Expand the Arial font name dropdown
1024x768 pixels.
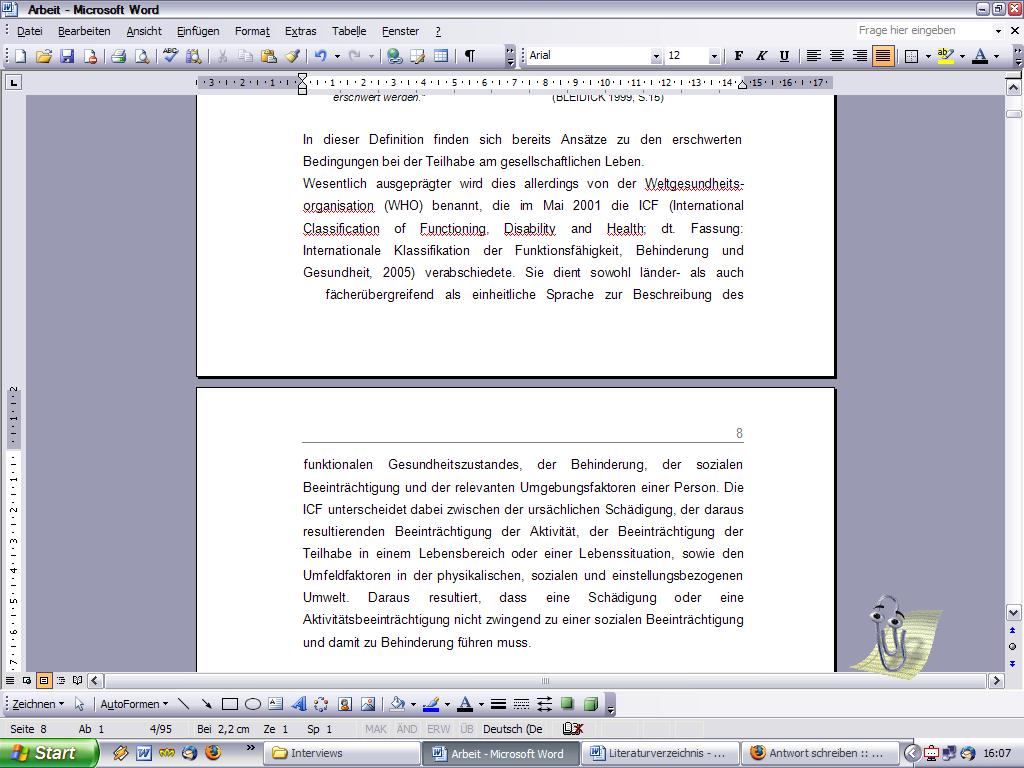tap(656, 56)
